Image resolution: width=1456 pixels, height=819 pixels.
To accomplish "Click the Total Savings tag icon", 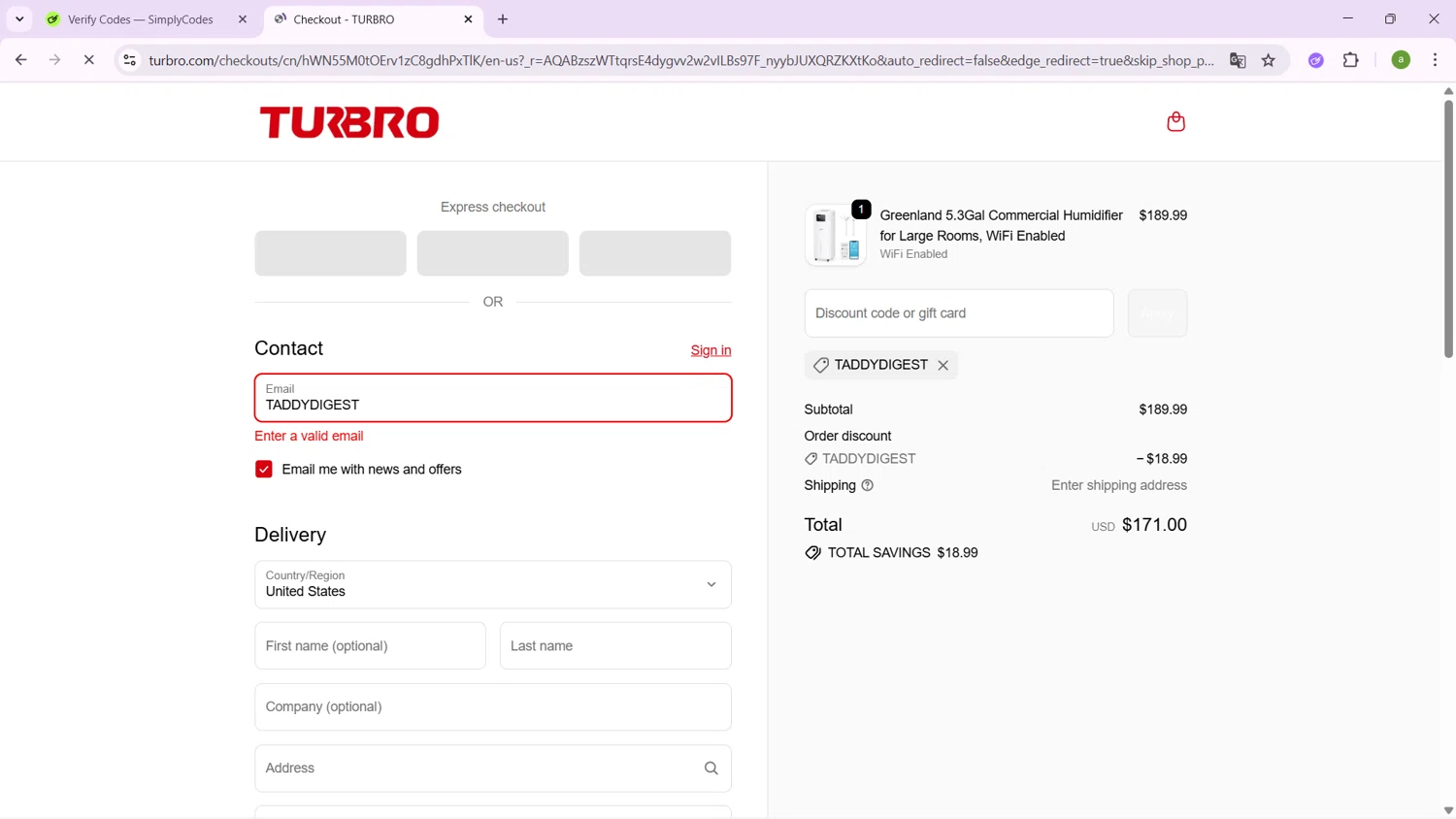I will click(x=812, y=553).
